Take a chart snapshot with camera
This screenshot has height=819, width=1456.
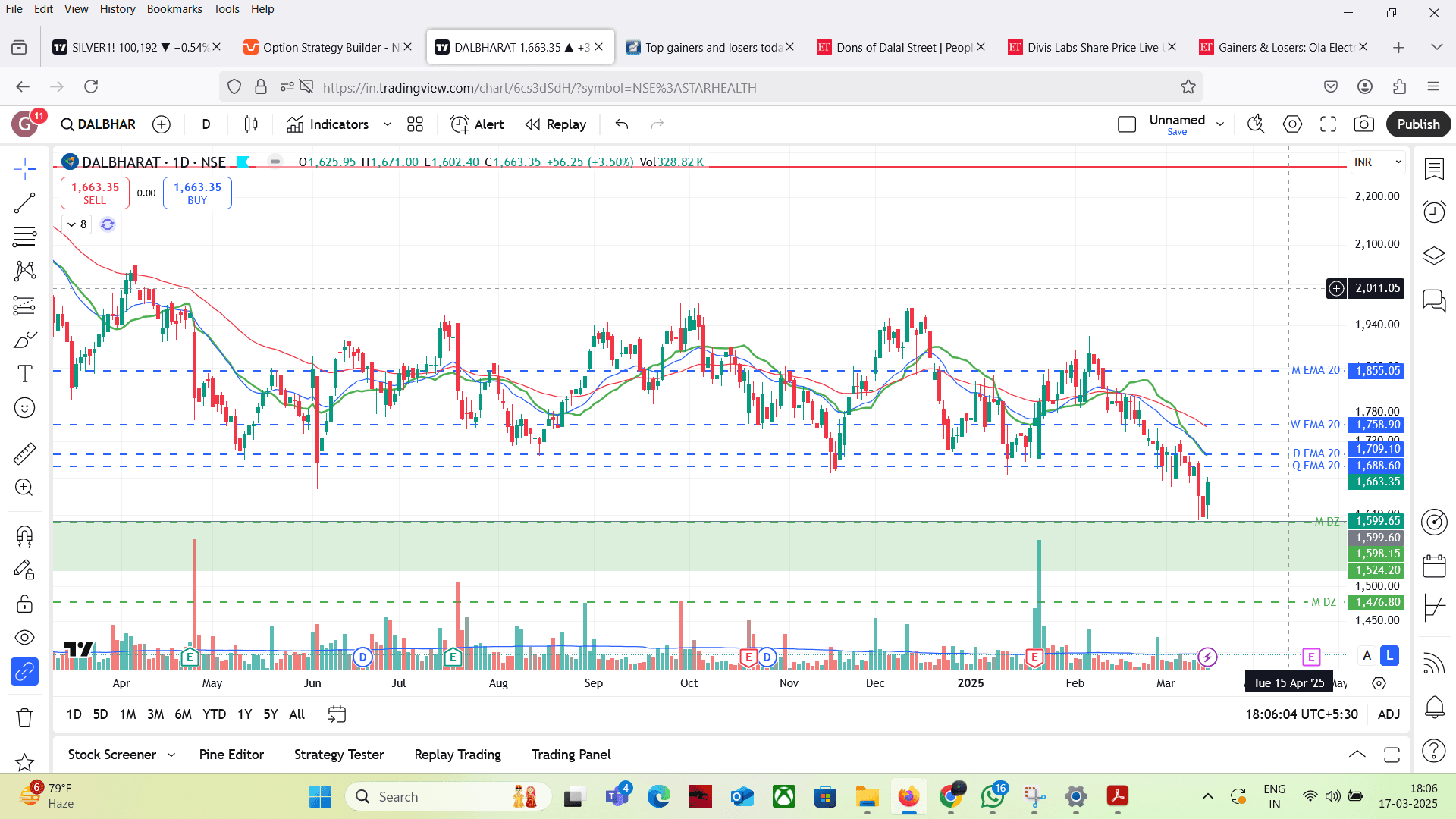click(x=1363, y=124)
